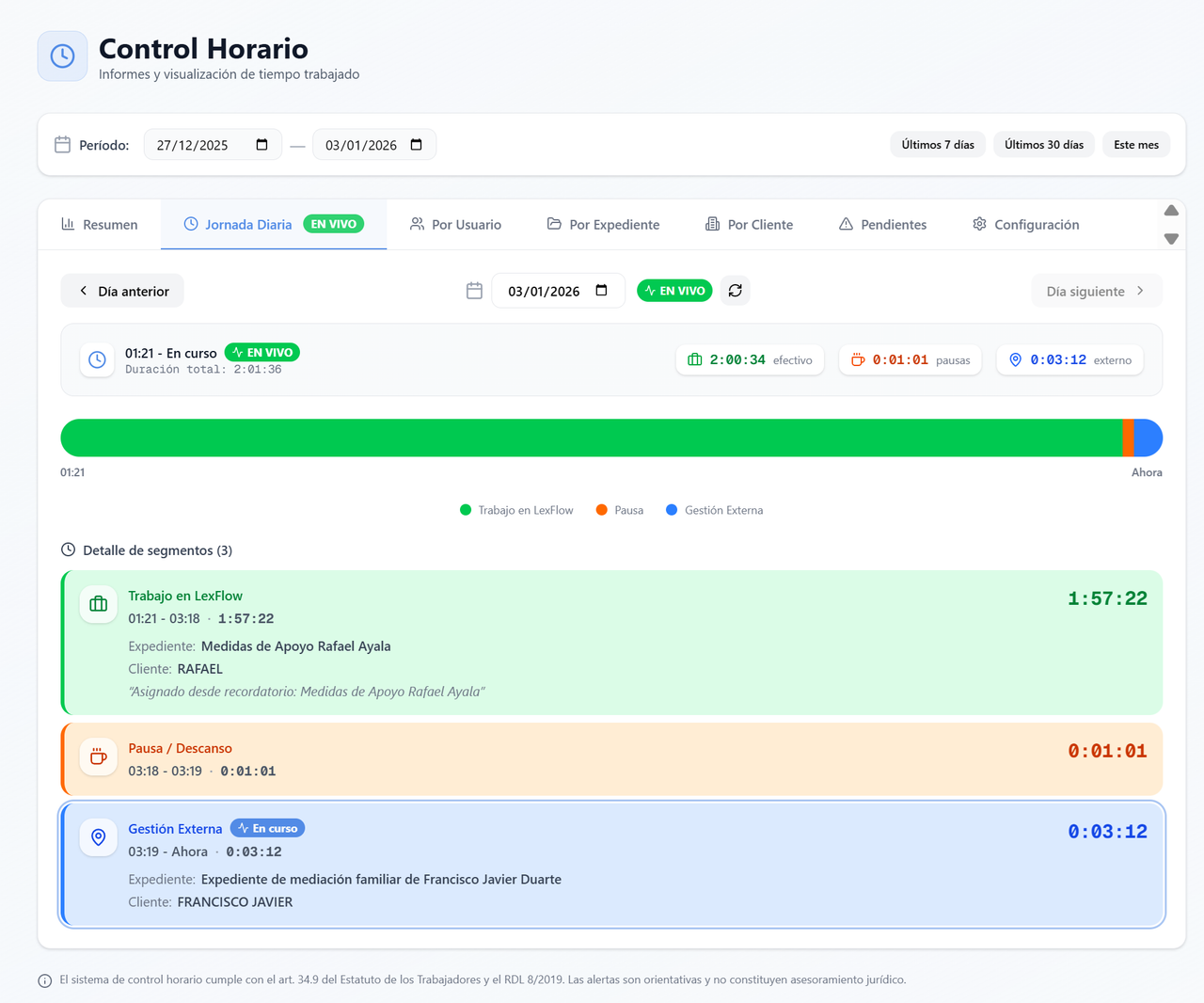1204x1003 pixels.
Task: Click the start date field 27/12/2025
Action: [x=213, y=145]
